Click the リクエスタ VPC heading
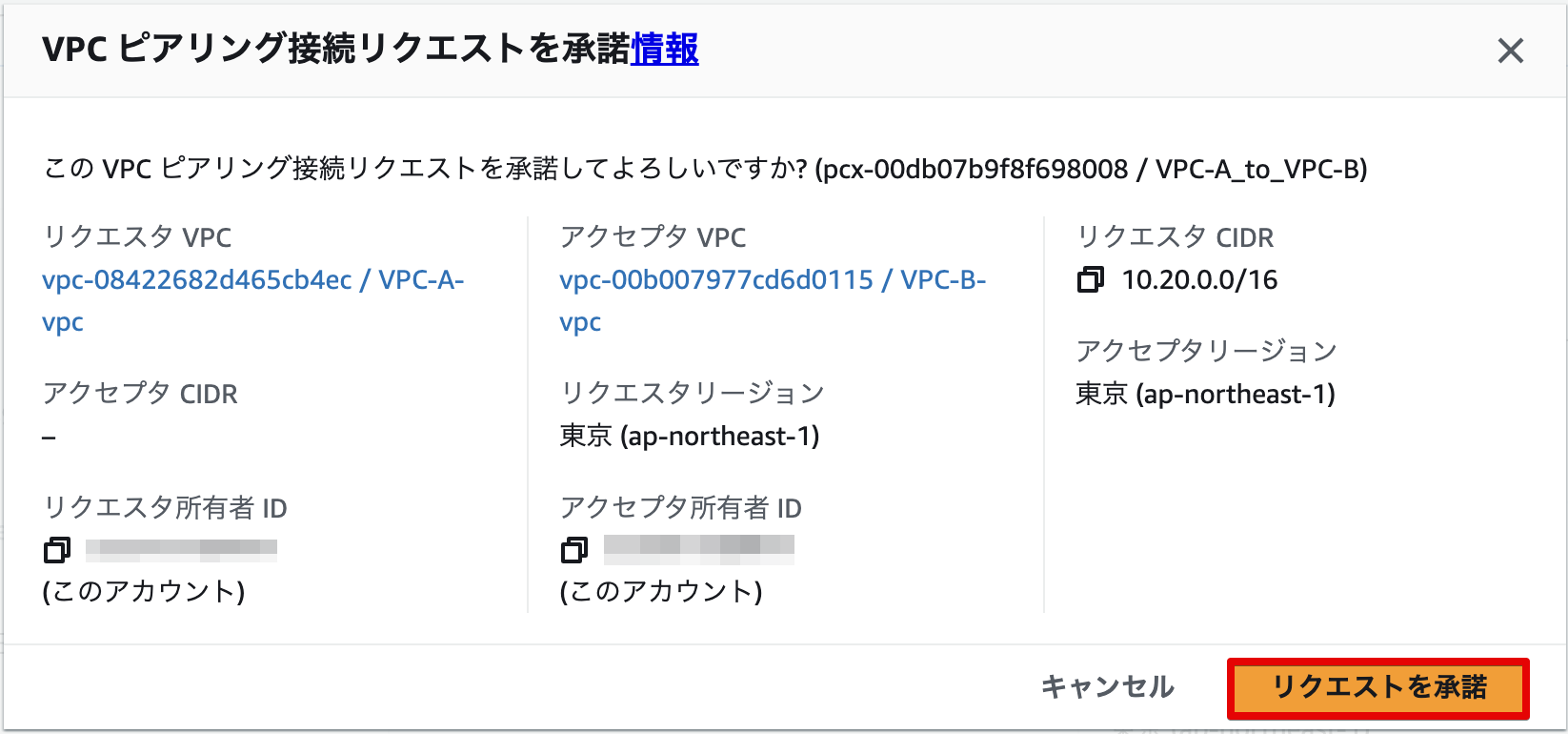Viewport: 1568px width, 734px height. pos(137,236)
